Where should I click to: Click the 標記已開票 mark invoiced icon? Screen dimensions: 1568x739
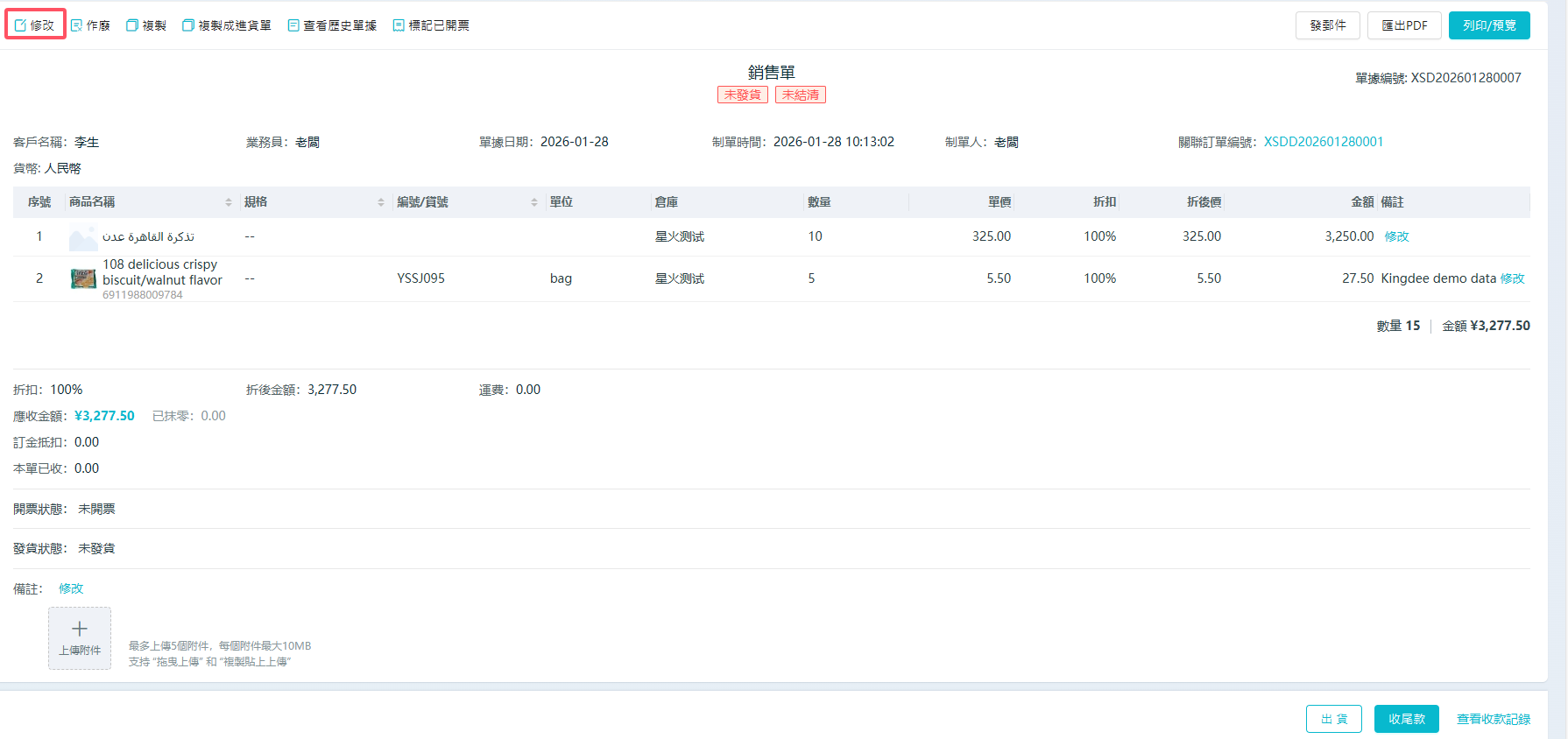pos(399,25)
